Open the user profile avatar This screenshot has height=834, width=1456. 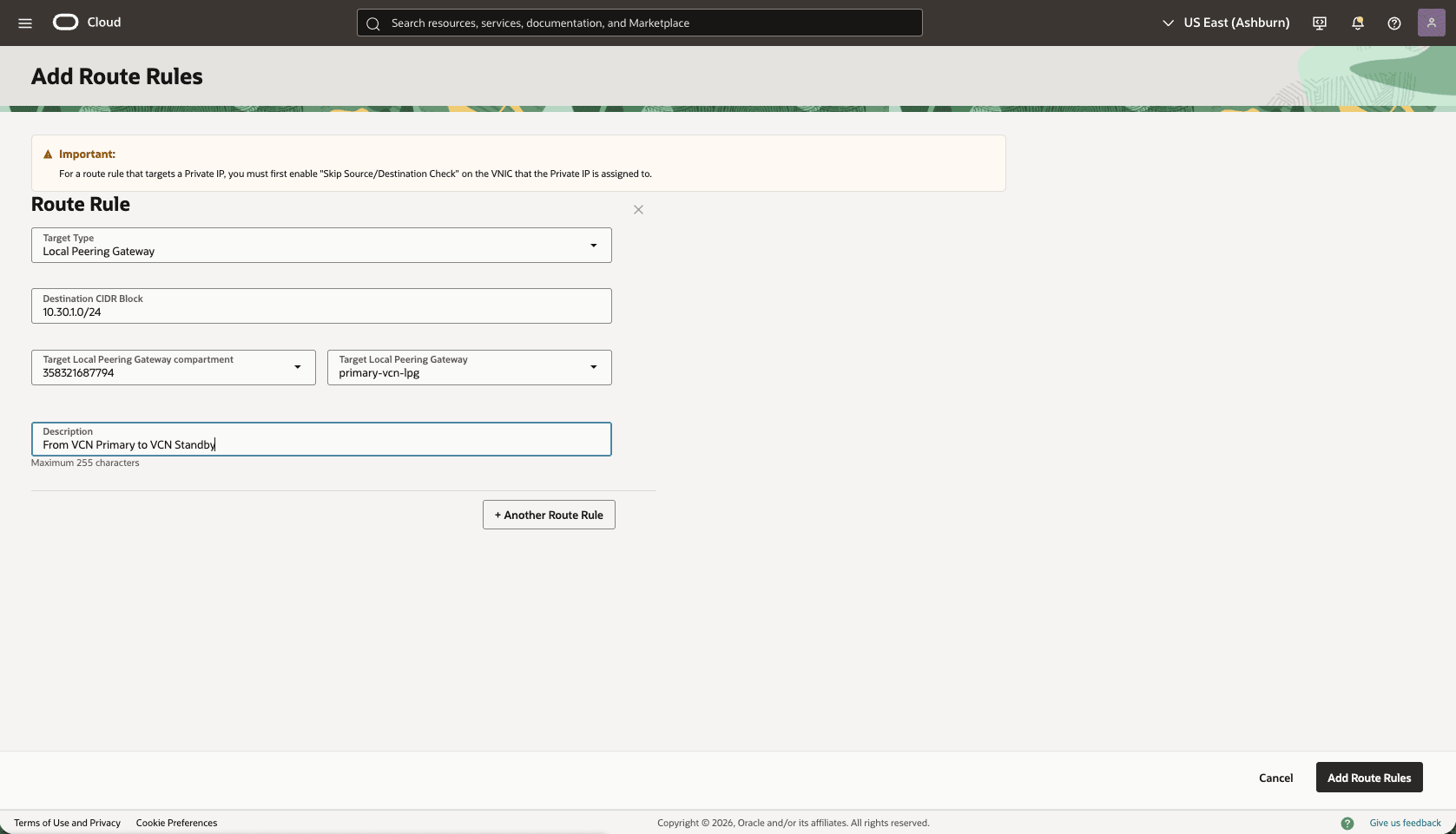click(x=1431, y=23)
